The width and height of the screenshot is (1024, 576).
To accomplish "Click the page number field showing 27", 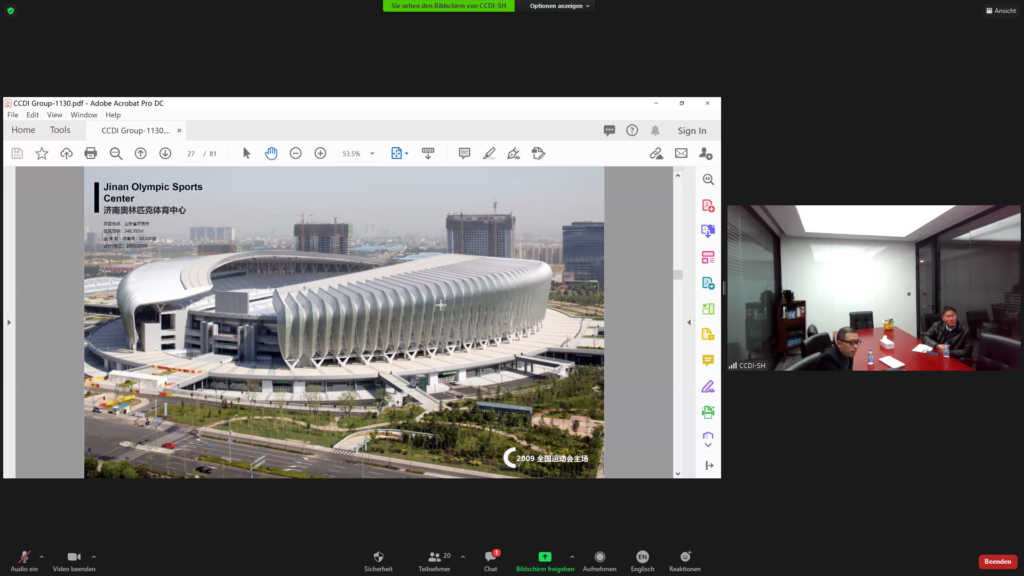I will [x=191, y=154].
